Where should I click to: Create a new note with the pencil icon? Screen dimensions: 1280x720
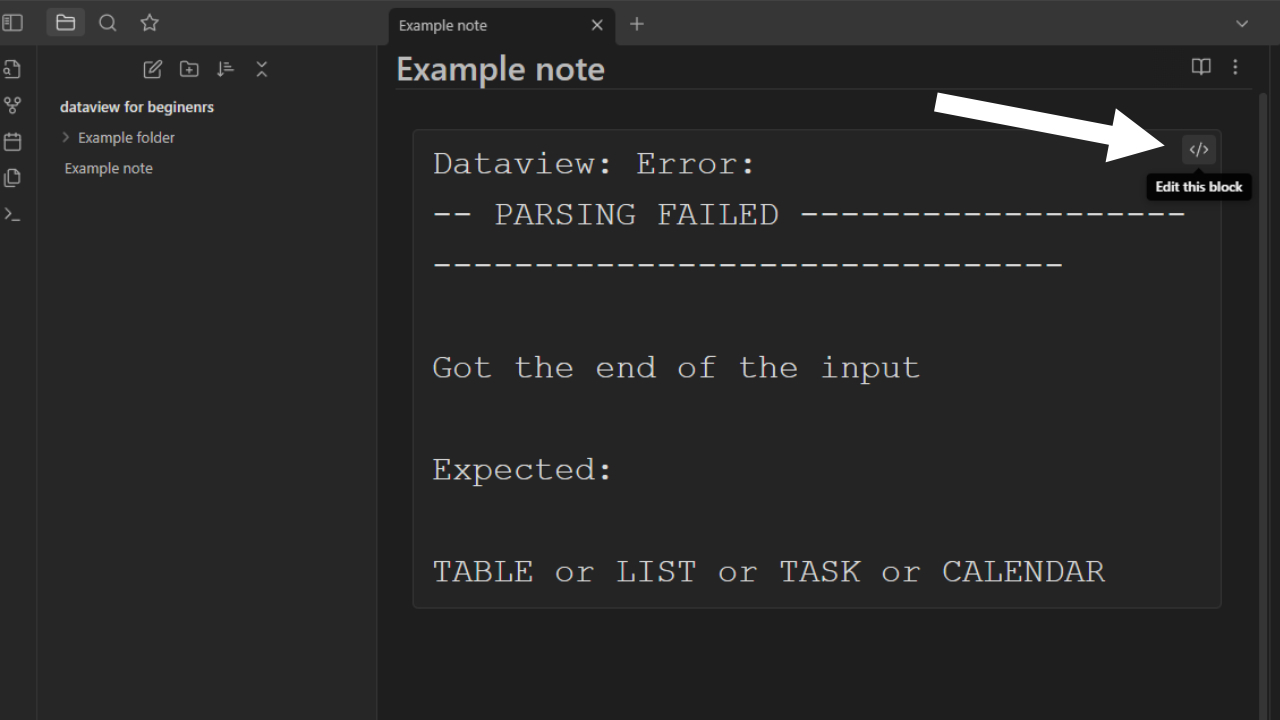click(x=152, y=68)
